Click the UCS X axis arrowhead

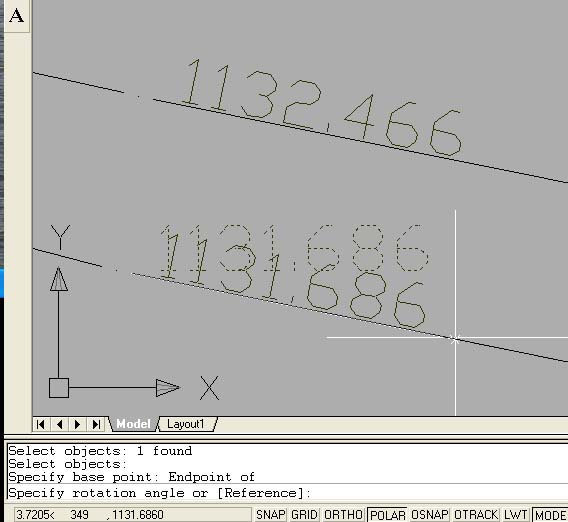[x=167, y=388]
